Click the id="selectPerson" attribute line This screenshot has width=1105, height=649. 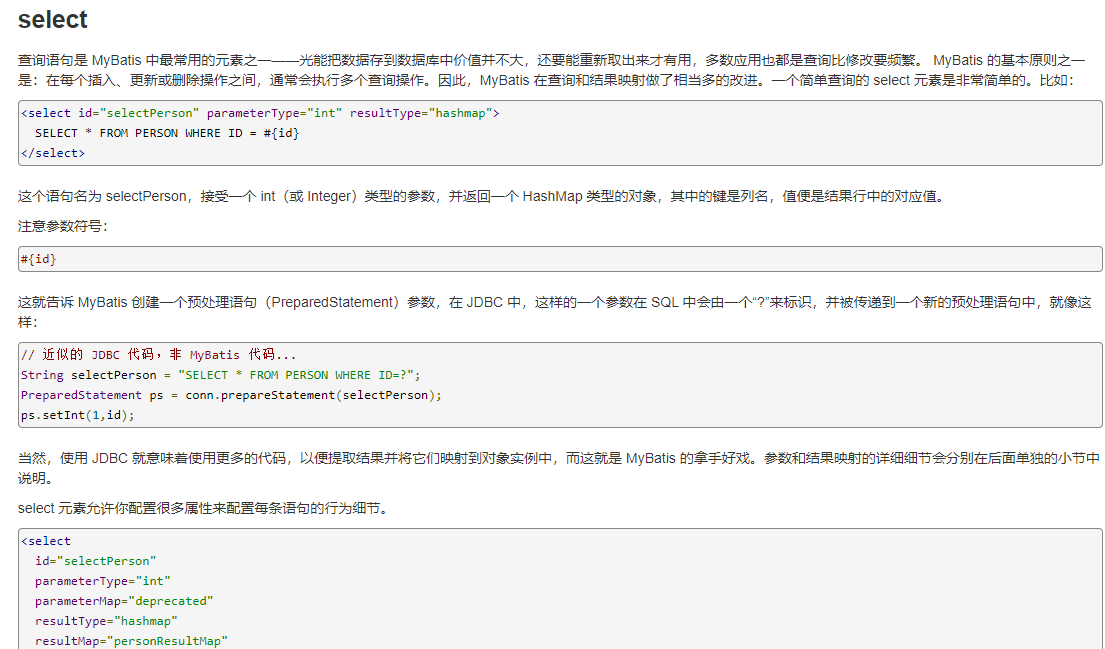click(96, 561)
